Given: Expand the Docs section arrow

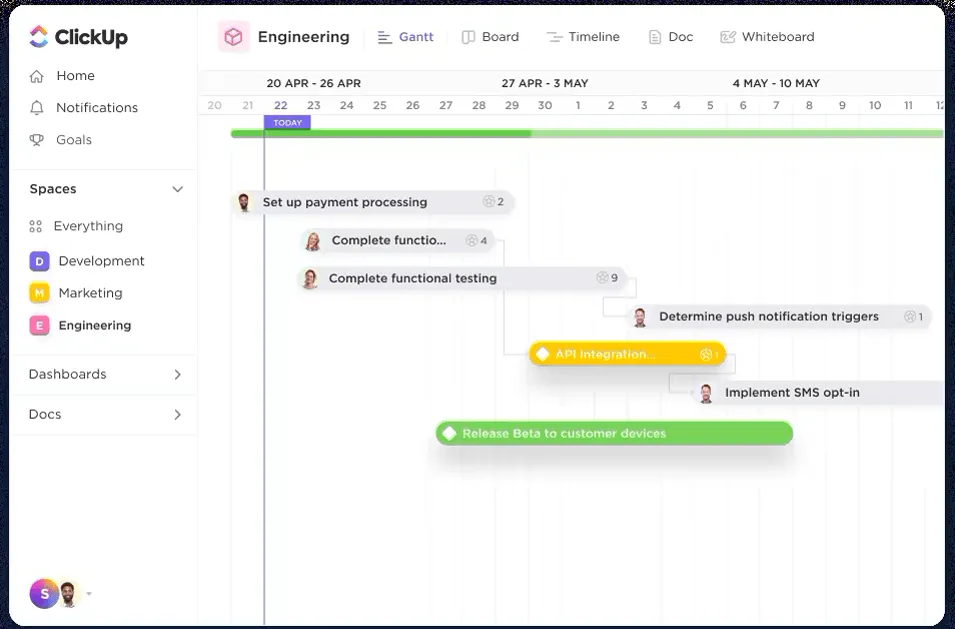Looking at the screenshot, I should coord(177,415).
